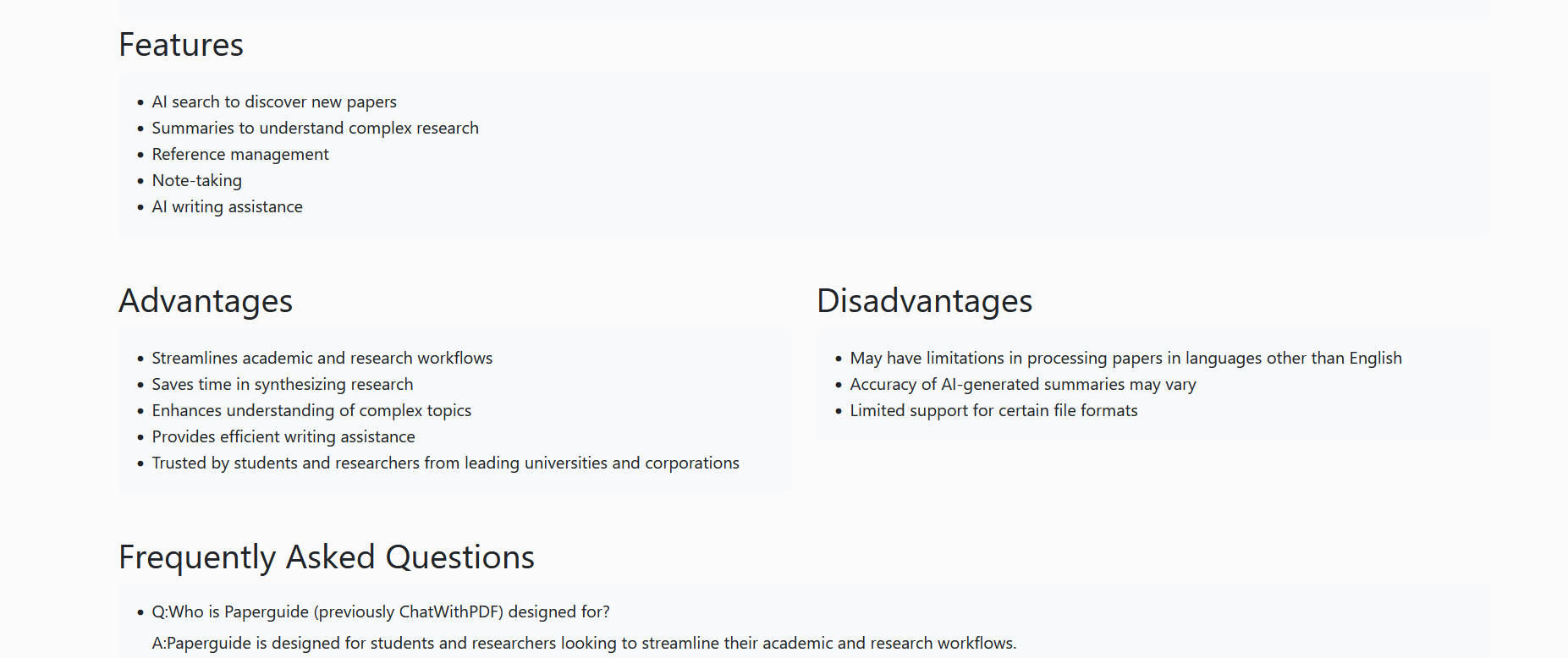
Task: Select 'Enhances understanding of complex topics' item
Action: 311,410
